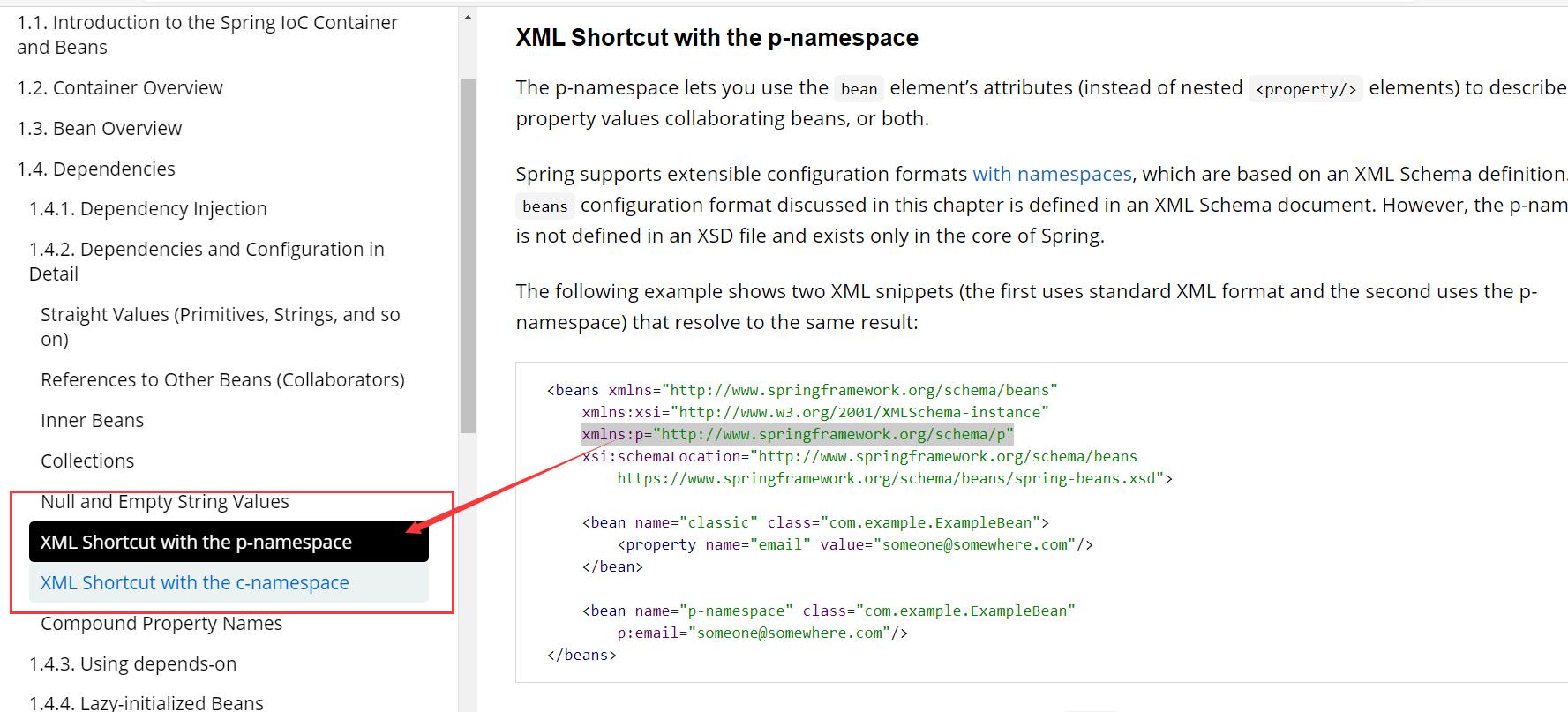Click the property name="email" code line
The width and height of the screenshot is (1568, 712).
pos(855,544)
